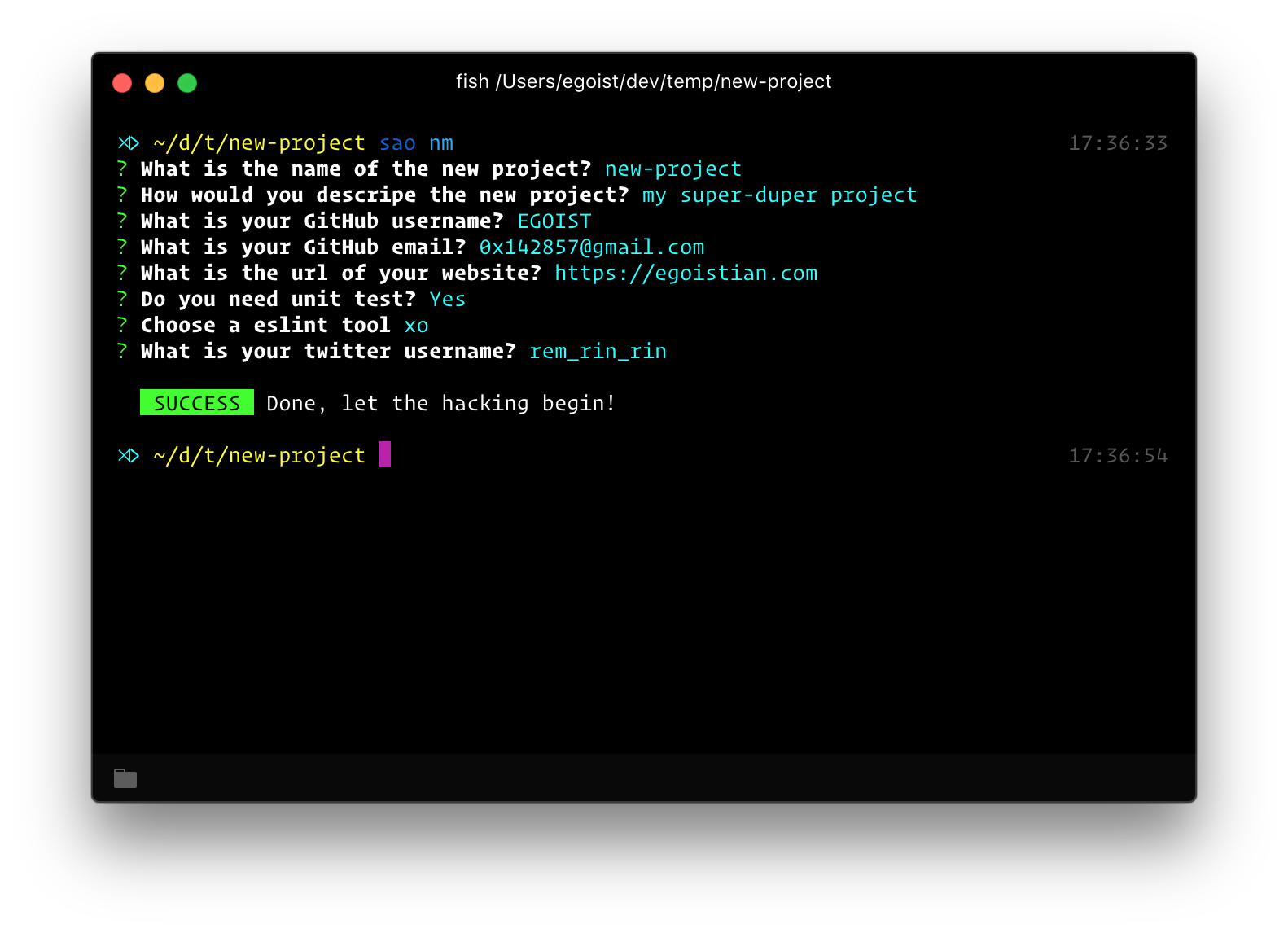Click the twitter username 'rem_rin_rin'
Image resolution: width=1288 pixels, height=933 pixels.
(598, 352)
